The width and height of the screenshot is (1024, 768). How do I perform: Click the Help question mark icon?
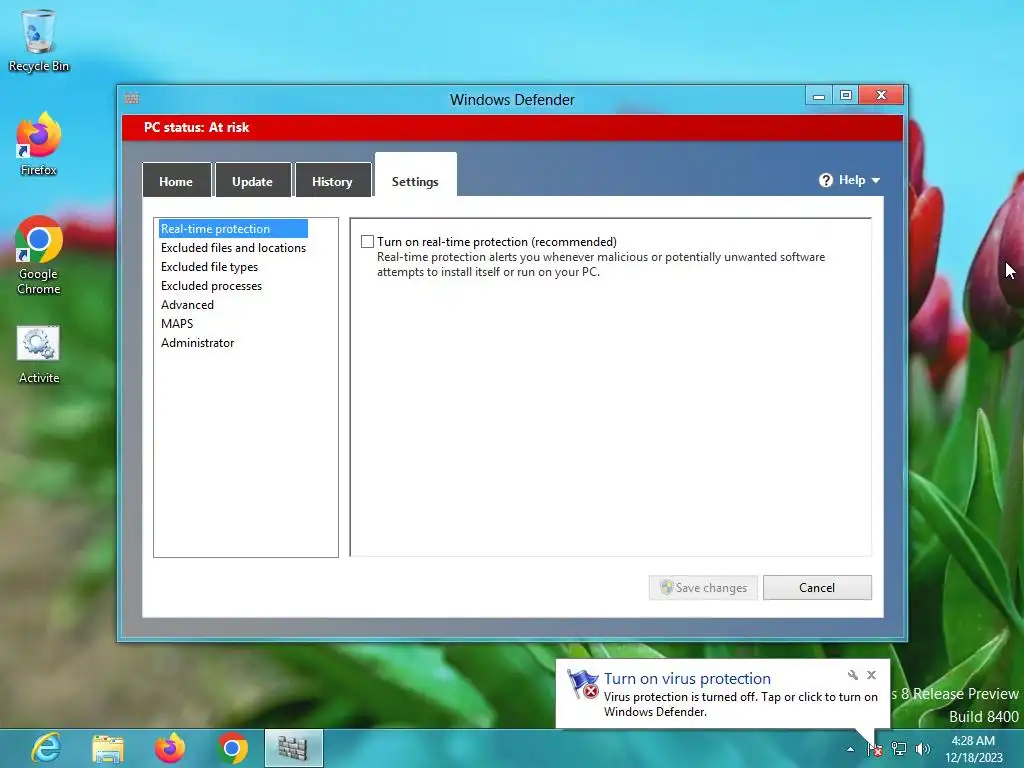(x=825, y=180)
